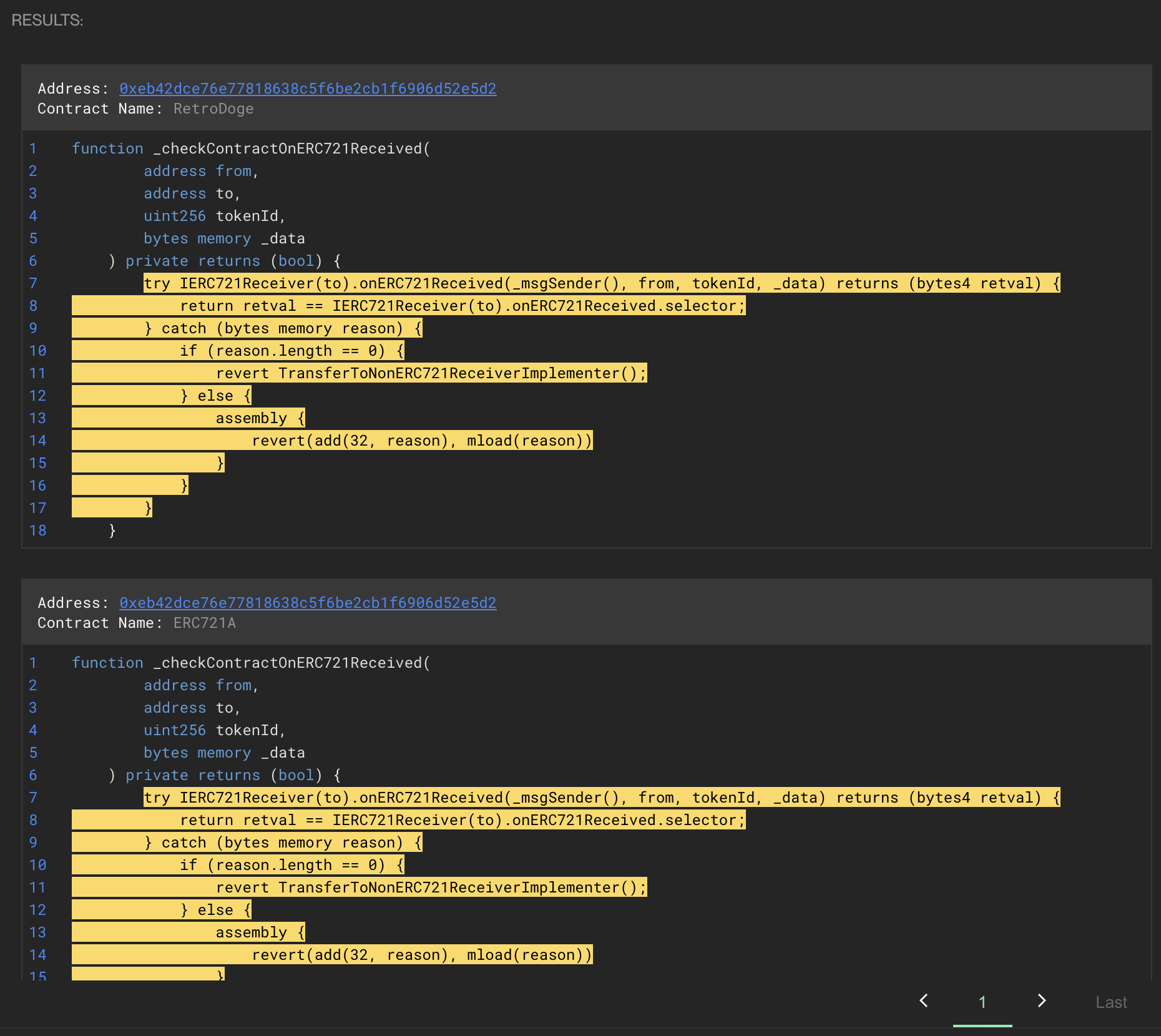Image resolution: width=1161 pixels, height=1036 pixels.
Task: Click 'bytes memory _data' in ERC721A snippet
Action: [224, 753]
